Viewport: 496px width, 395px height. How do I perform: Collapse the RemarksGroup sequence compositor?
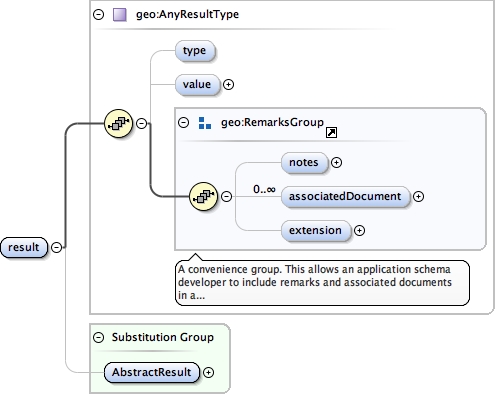tap(227, 196)
